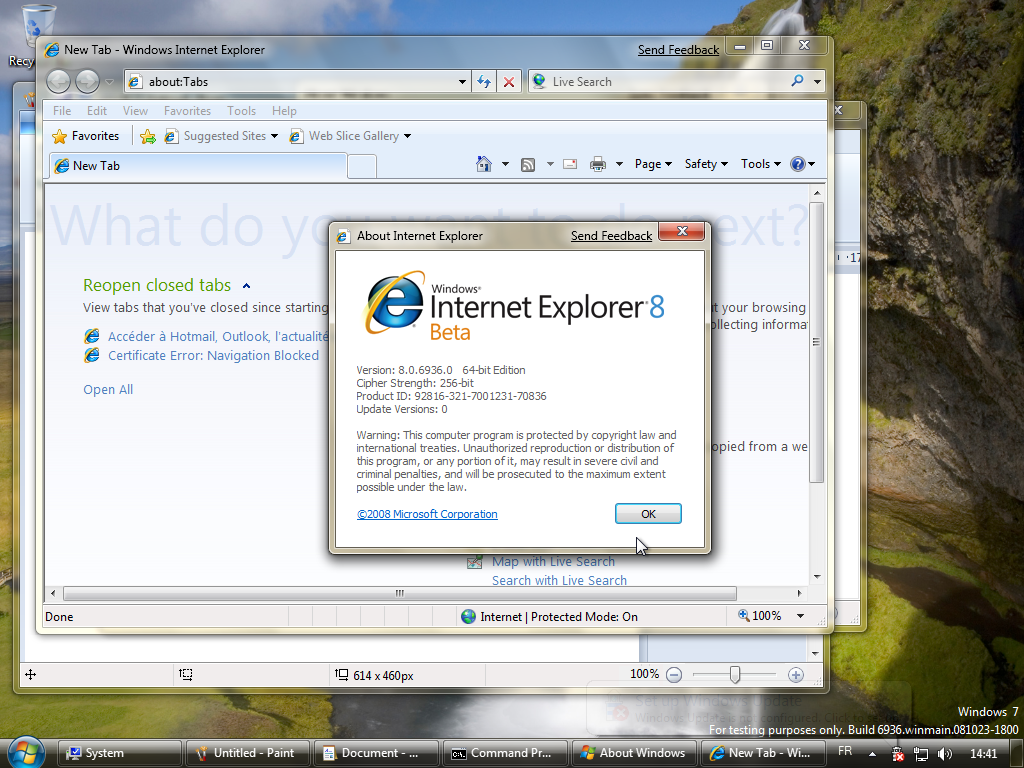Viewport: 1024px width, 768px height.
Task: Close the About Internet Explorer dialog
Action: (682, 231)
